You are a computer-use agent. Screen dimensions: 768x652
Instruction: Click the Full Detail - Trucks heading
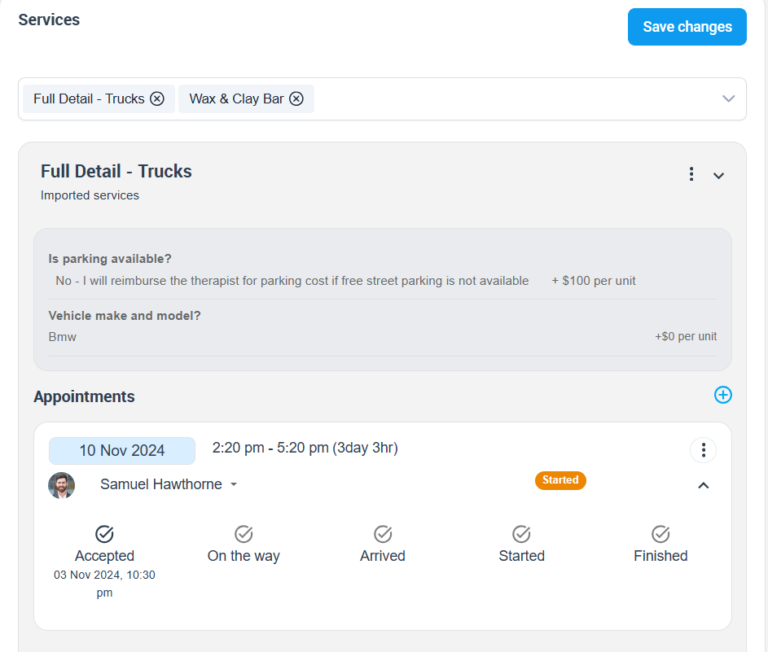coord(116,171)
